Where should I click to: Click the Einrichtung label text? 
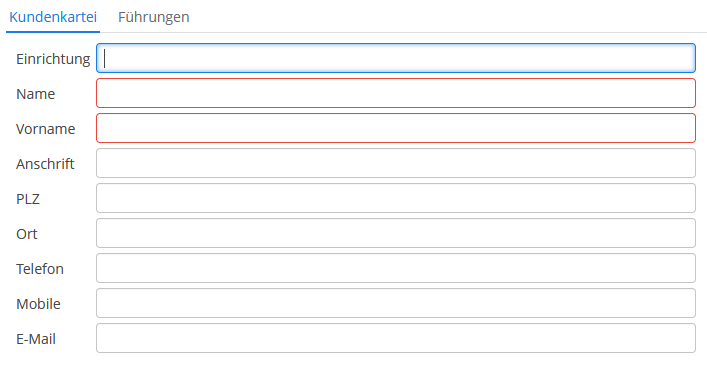[x=53, y=59]
